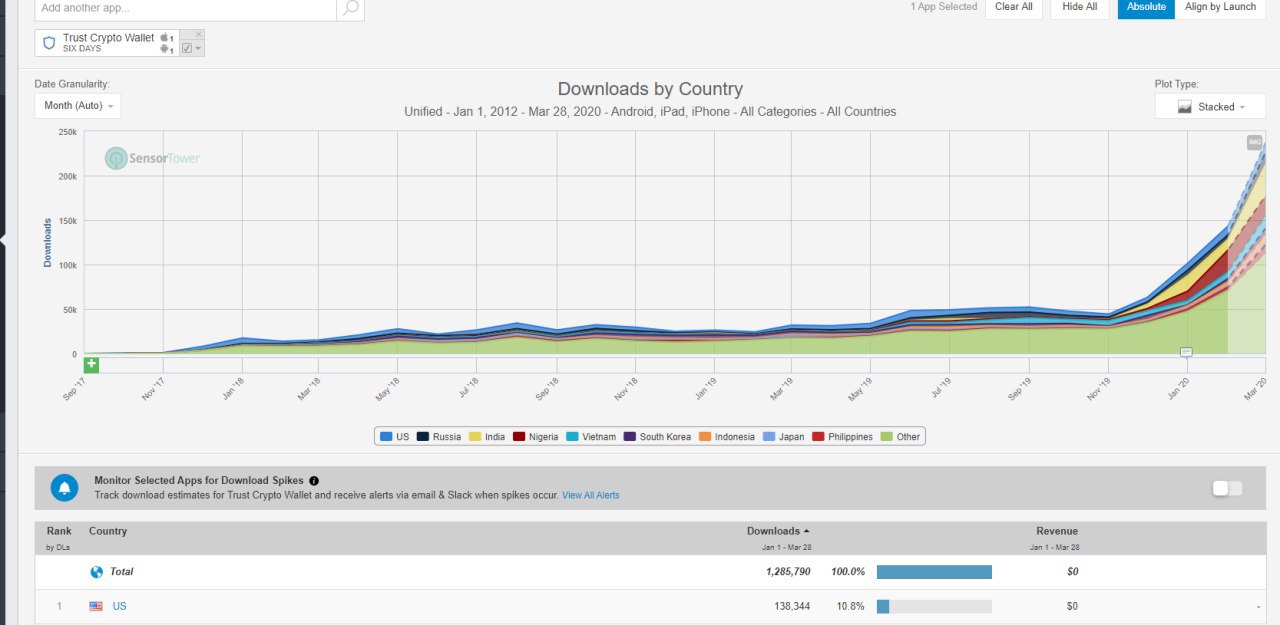Toggle Other series in legend
1280x625 pixels.
click(x=900, y=437)
